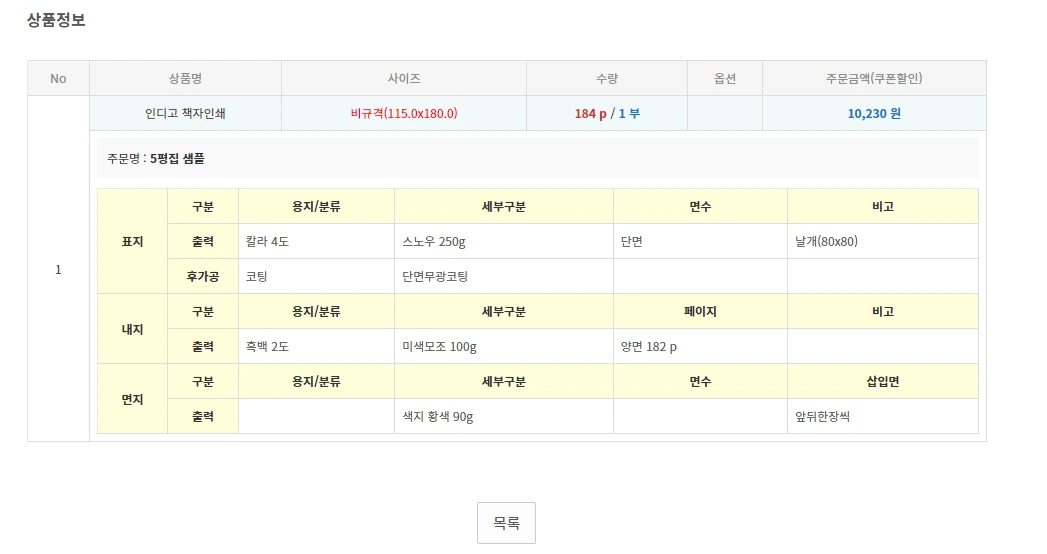Click 세부구분 header in 면지 section
The width and height of the screenshot is (1047, 554).
[504, 382]
